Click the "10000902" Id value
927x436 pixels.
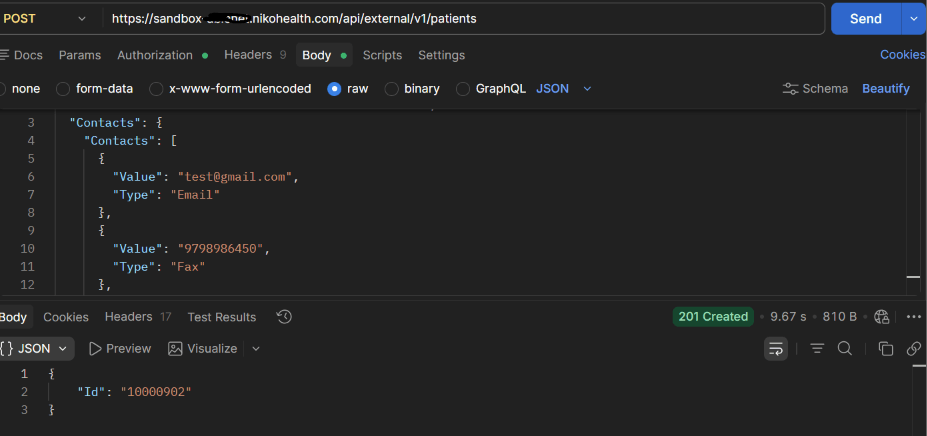[156, 392]
